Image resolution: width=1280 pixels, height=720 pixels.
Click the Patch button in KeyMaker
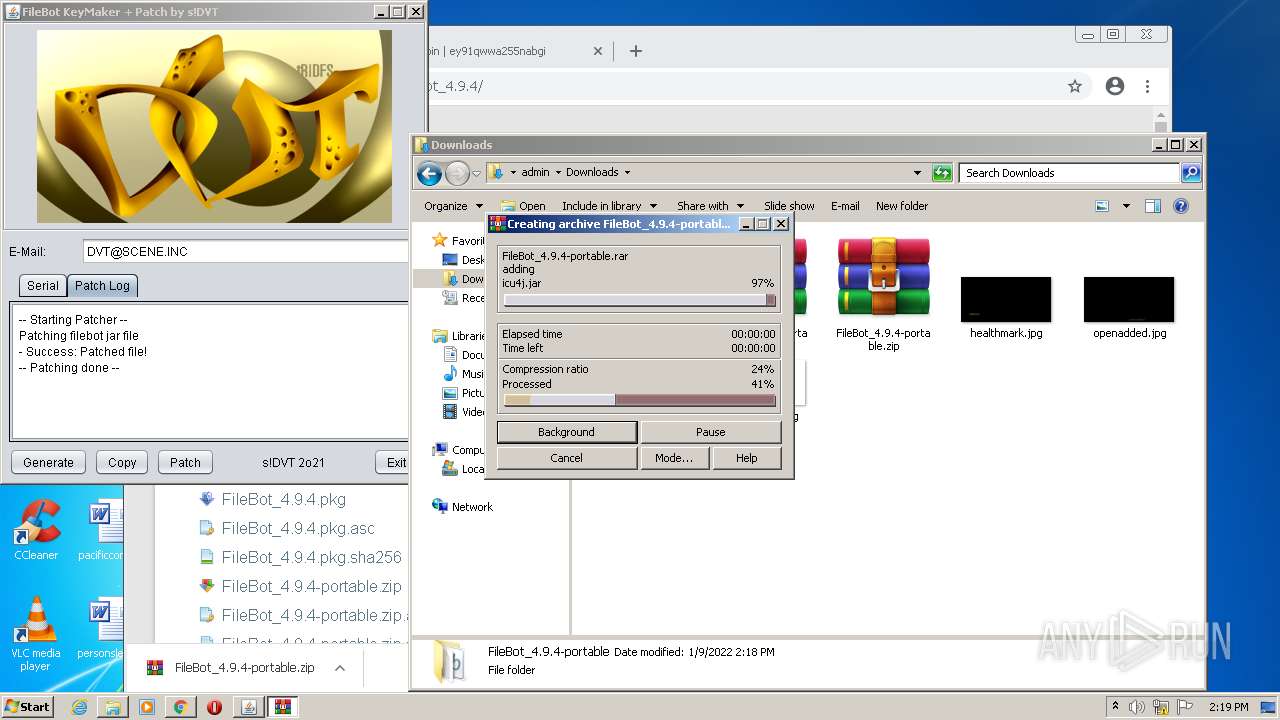click(x=185, y=462)
